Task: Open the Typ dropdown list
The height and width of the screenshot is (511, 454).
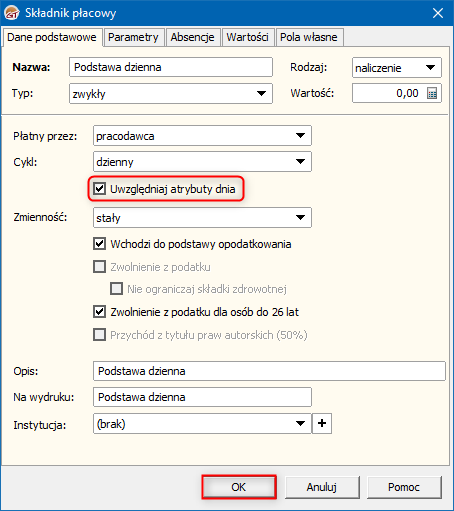Action: (261, 94)
